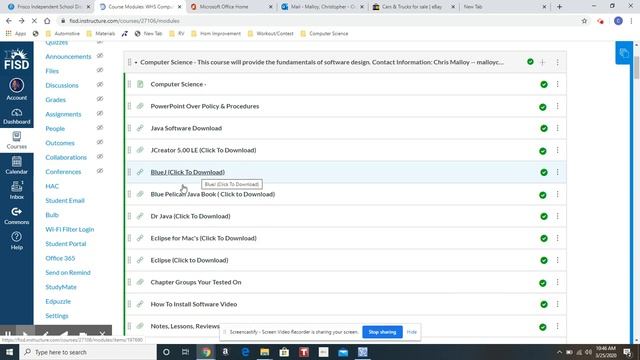Add item to Computer Science module
This screenshot has height=360, width=640.
pos(543,62)
